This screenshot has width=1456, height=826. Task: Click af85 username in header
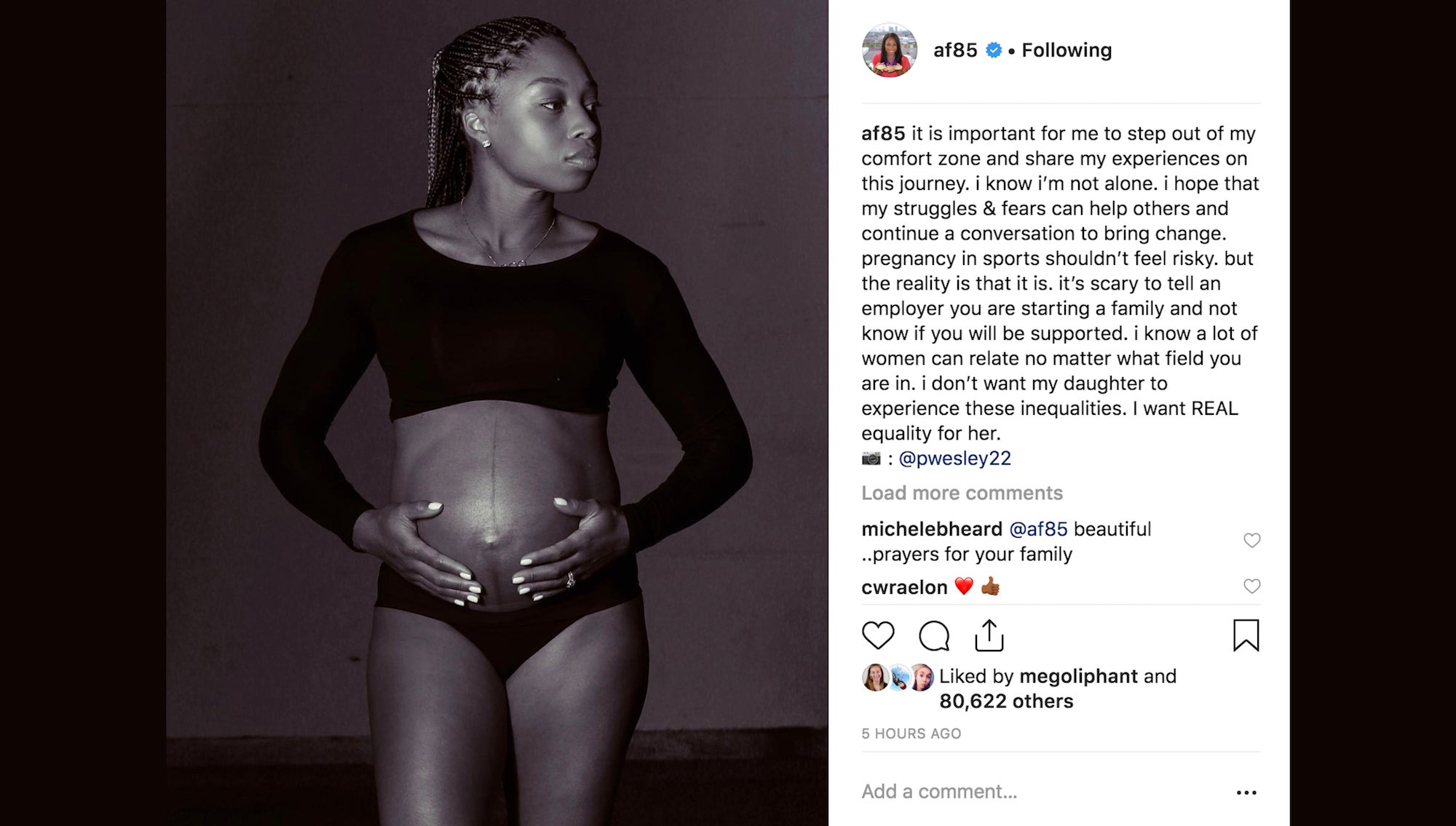(x=955, y=50)
